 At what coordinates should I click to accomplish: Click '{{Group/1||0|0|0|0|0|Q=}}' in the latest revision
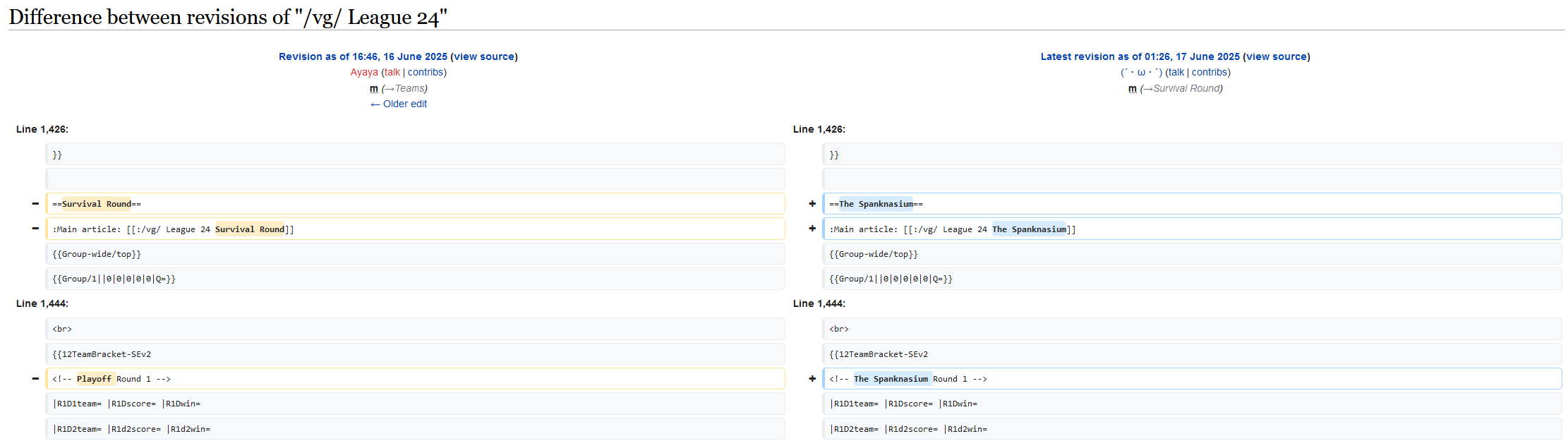pyautogui.click(x=1192, y=279)
